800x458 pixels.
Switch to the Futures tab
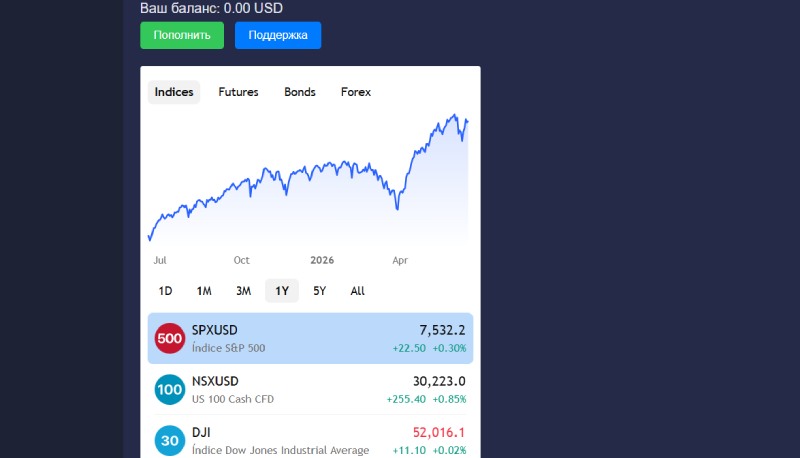click(238, 92)
